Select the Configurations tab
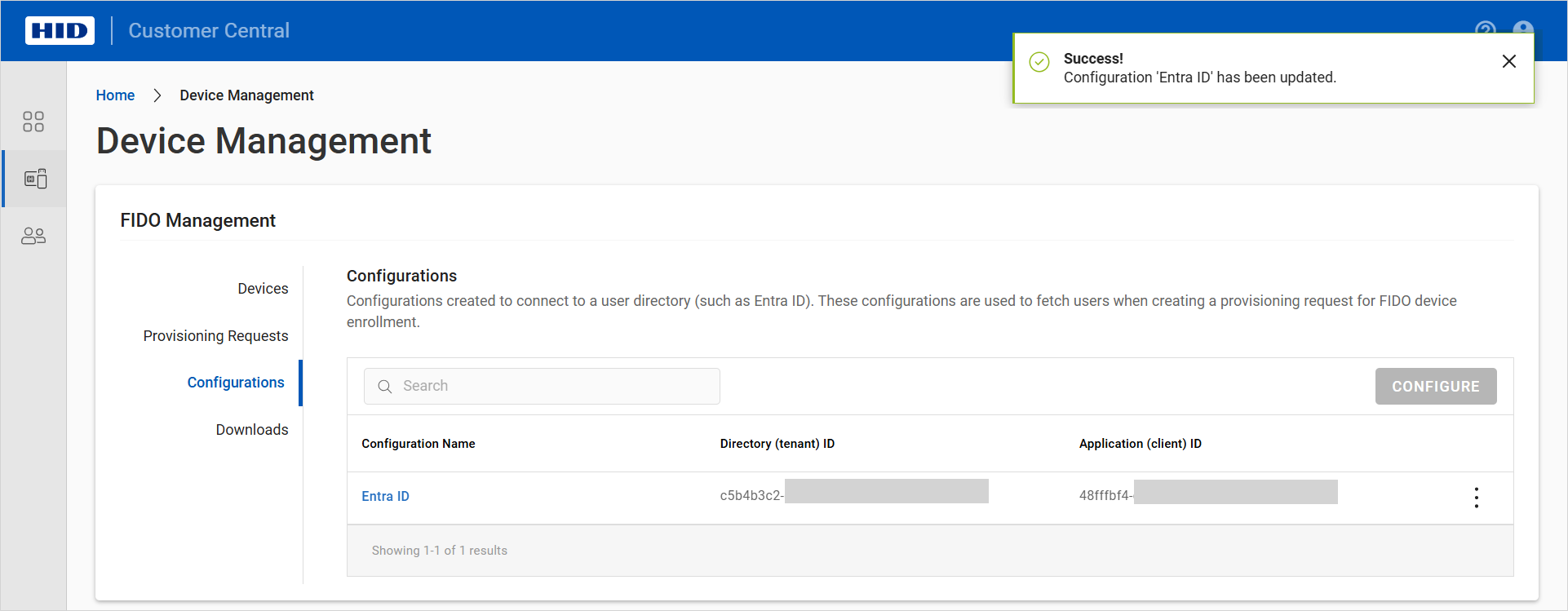Viewport: 1568px width, 611px height. [236, 383]
